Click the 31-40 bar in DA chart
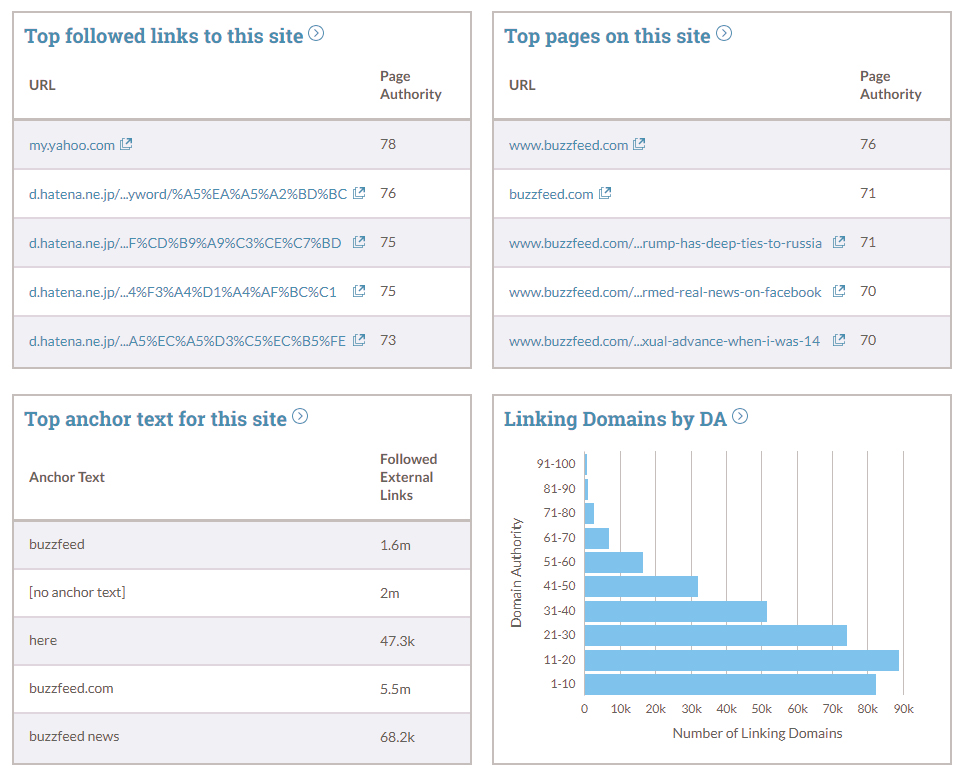The width and height of the screenshot is (962, 771). click(675, 612)
